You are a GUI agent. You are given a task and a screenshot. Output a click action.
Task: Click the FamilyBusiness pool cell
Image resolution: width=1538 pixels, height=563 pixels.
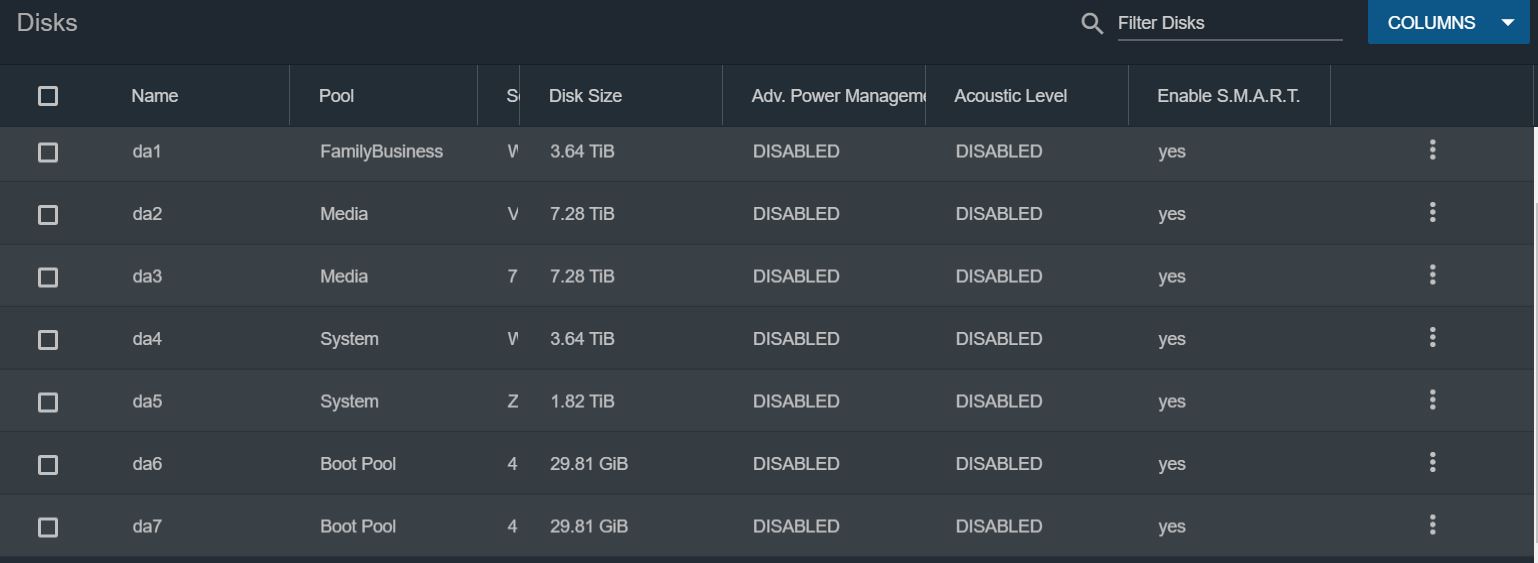(x=381, y=152)
